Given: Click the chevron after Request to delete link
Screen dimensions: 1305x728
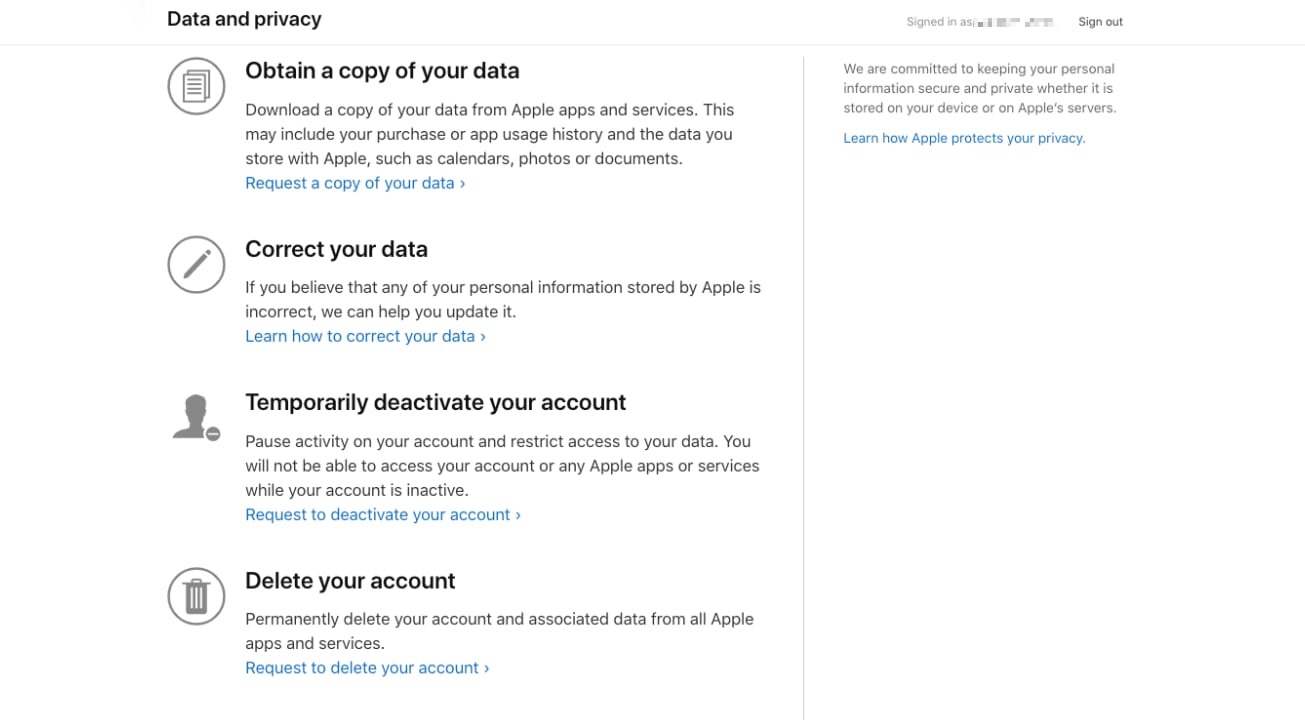Looking at the screenshot, I should click(486, 667).
